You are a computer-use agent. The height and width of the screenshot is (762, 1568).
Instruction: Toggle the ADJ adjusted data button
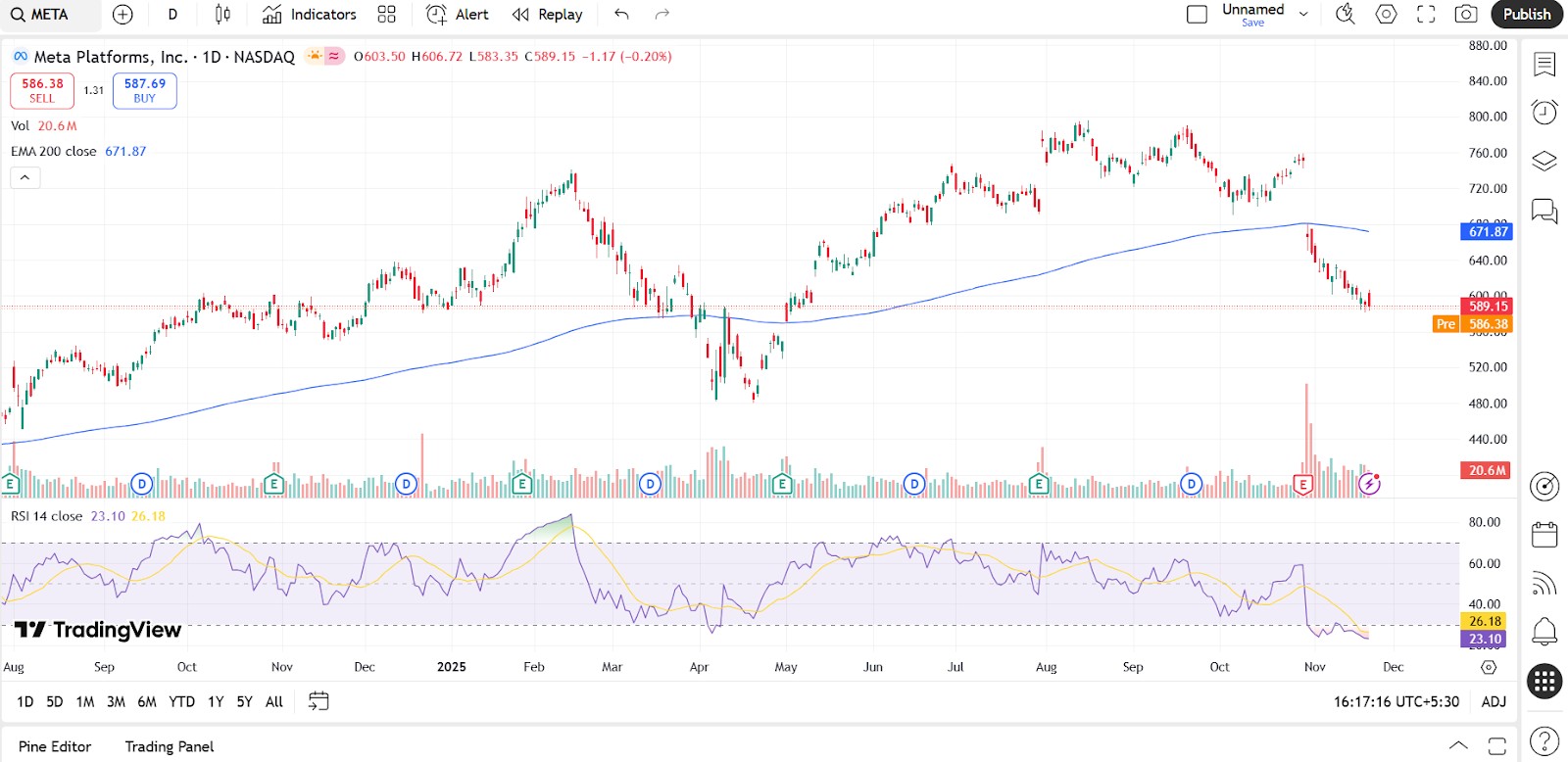(1494, 701)
